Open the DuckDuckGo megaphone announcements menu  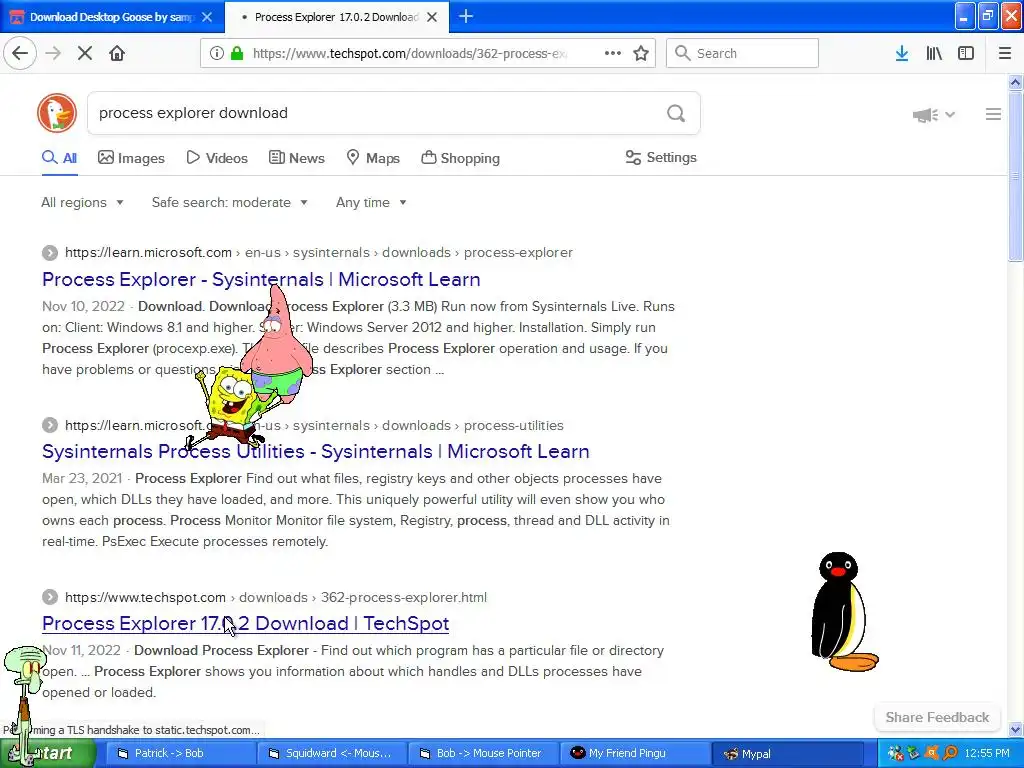click(933, 115)
